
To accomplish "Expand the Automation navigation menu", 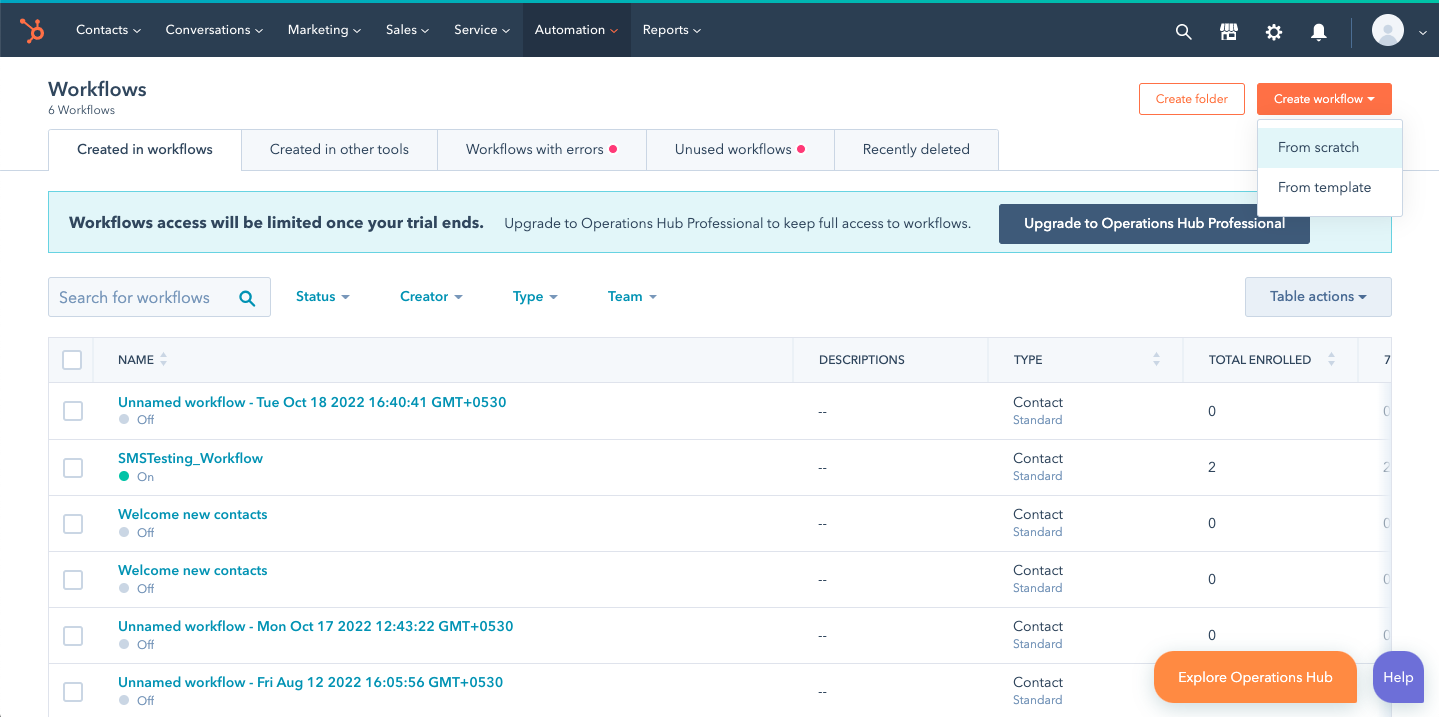I will (576, 30).
